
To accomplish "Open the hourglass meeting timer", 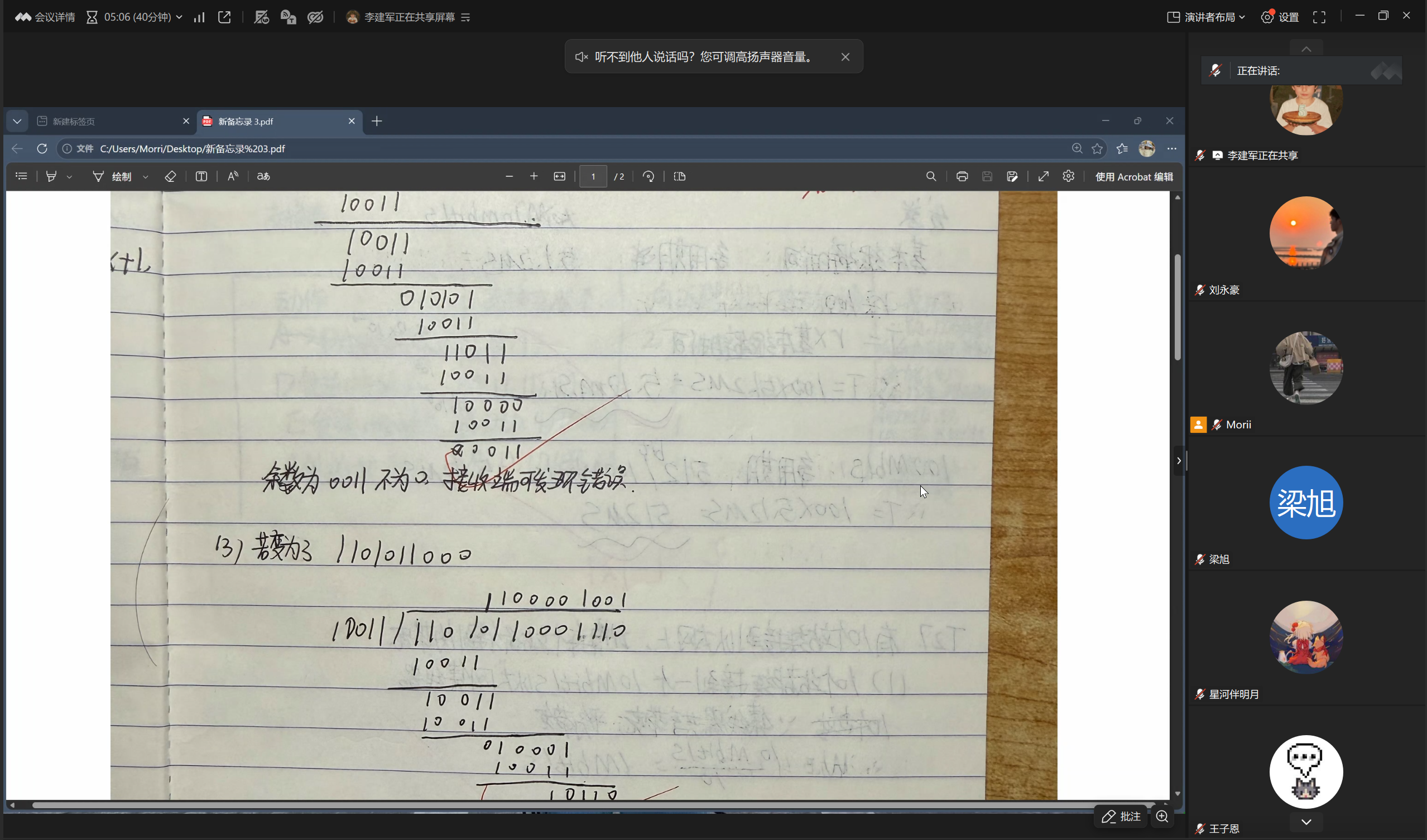I will (92, 17).
